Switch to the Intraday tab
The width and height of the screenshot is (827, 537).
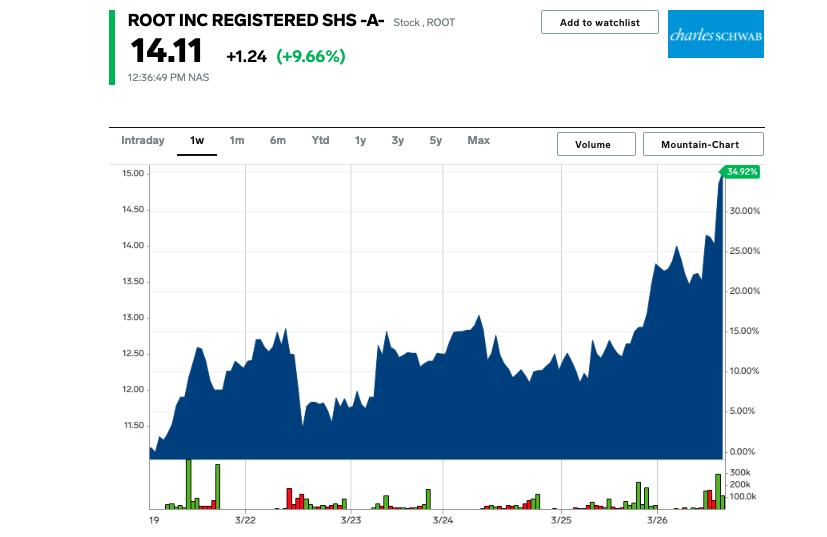coord(143,140)
